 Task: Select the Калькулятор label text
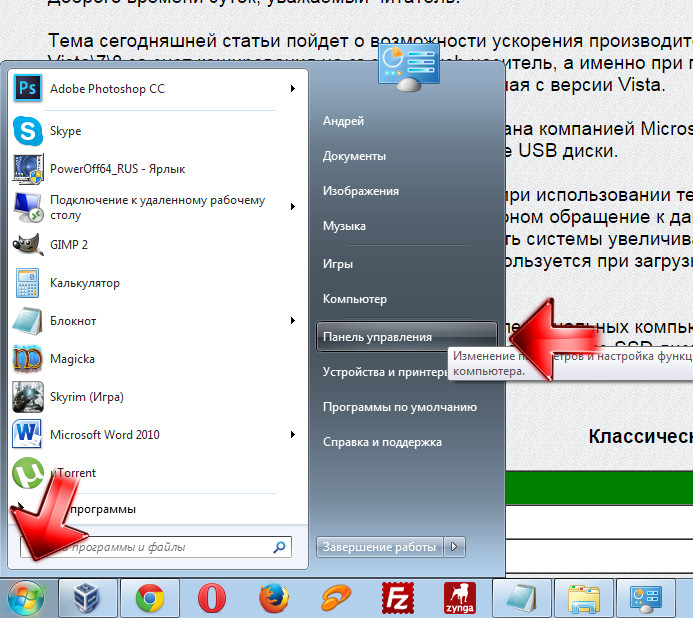85,283
